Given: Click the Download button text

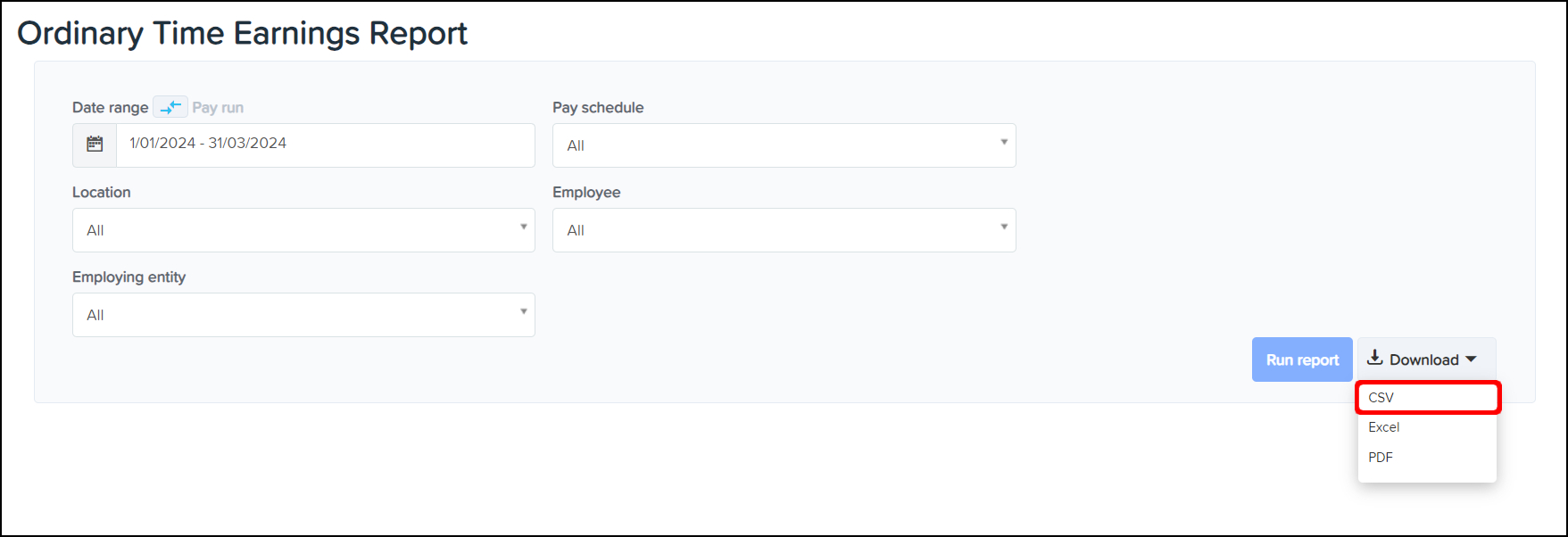Looking at the screenshot, I should 1423,360.
